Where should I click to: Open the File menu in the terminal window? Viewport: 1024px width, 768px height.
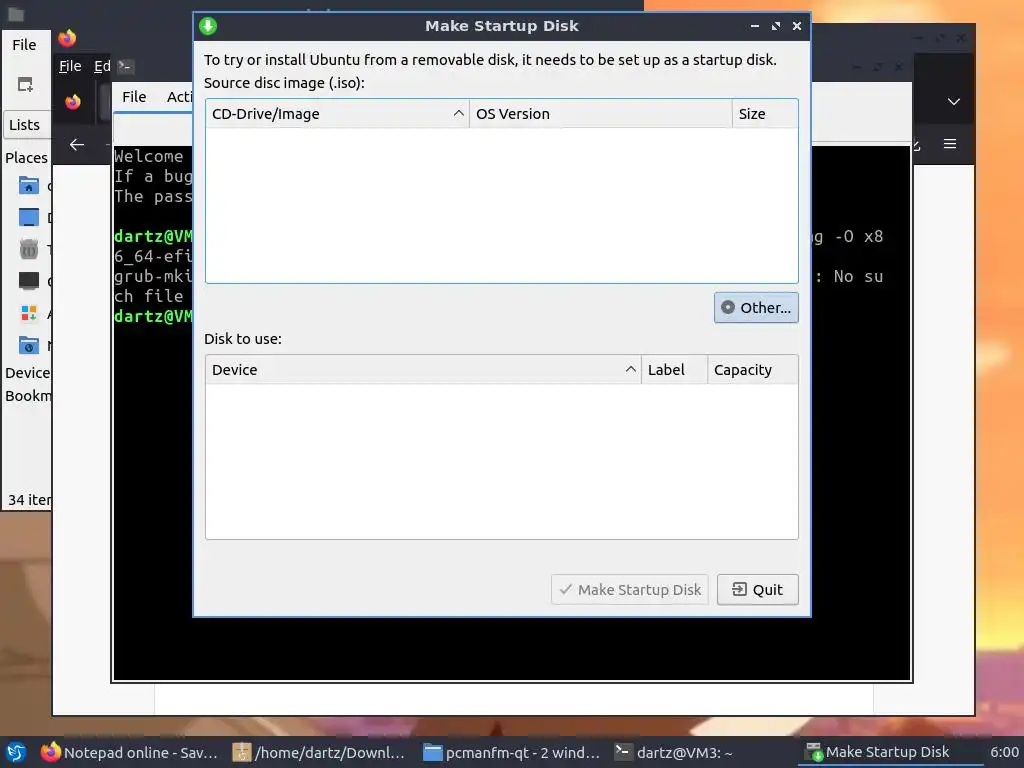[134, 97]
